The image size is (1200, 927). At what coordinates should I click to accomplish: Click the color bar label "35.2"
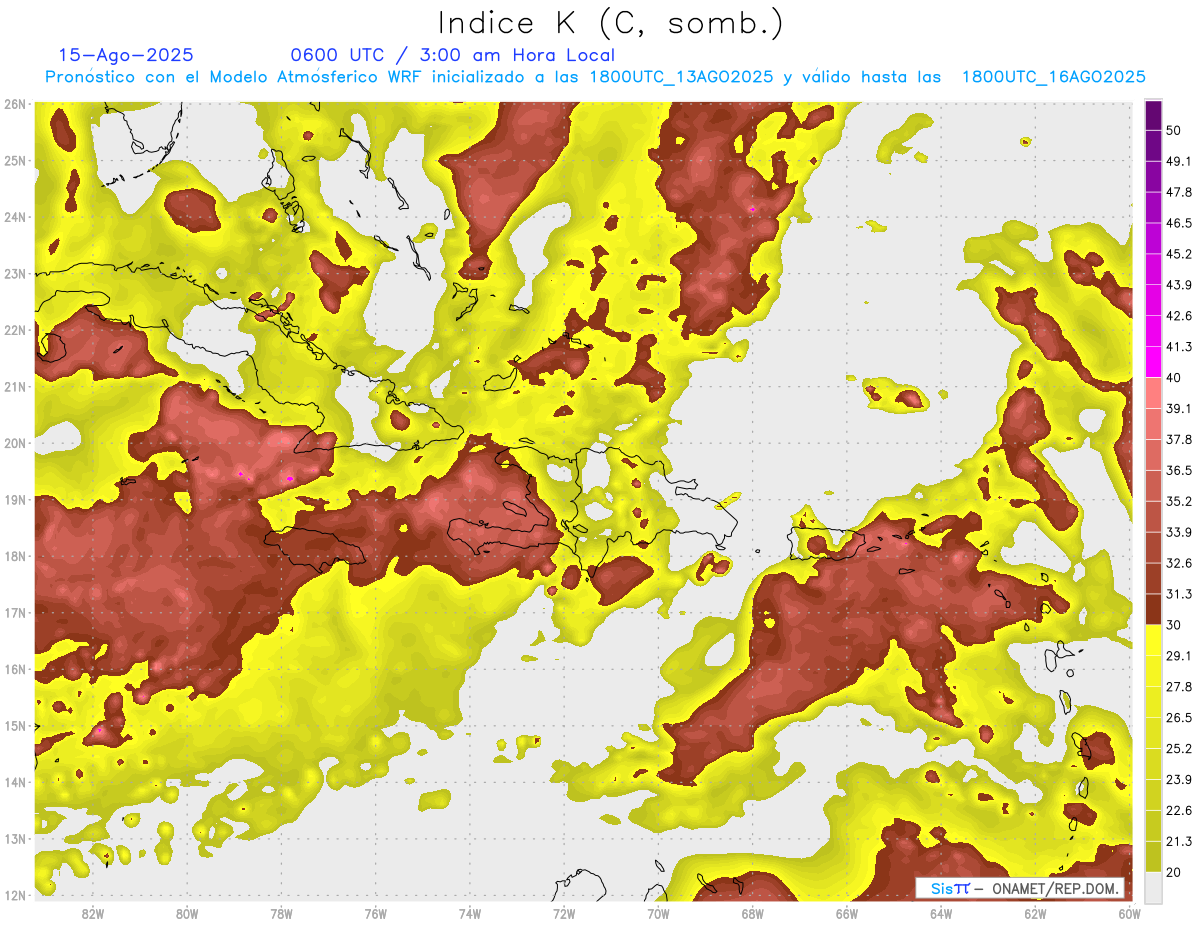click(1179, 501)
